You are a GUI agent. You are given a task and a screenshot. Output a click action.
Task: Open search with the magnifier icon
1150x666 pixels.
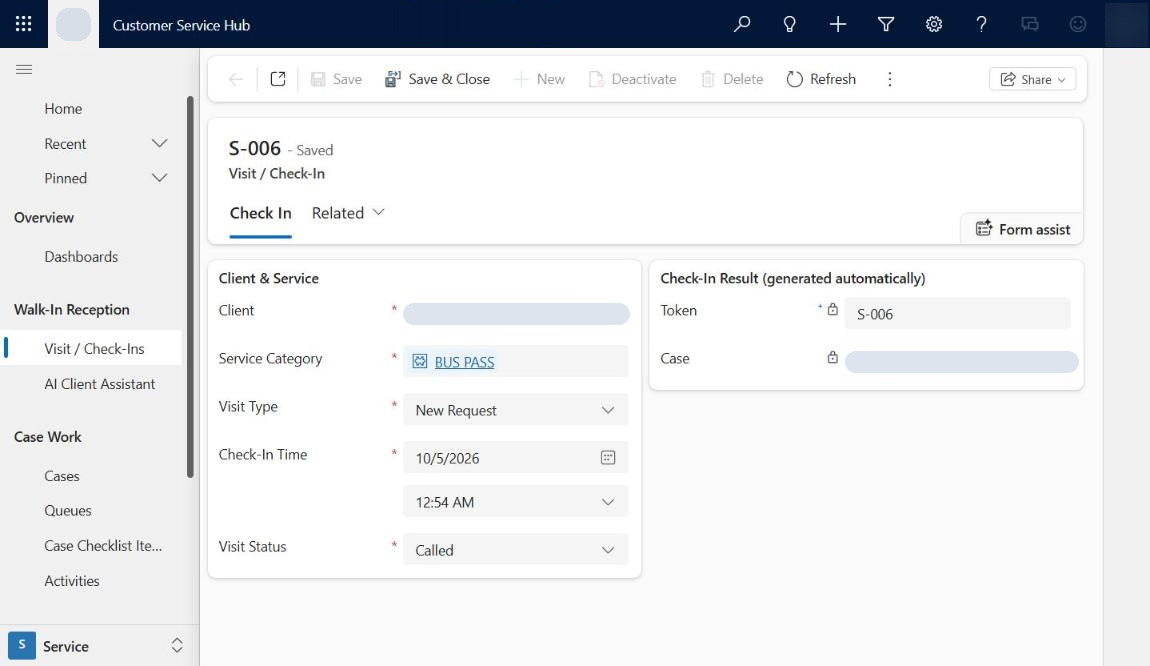coord(741,24)
